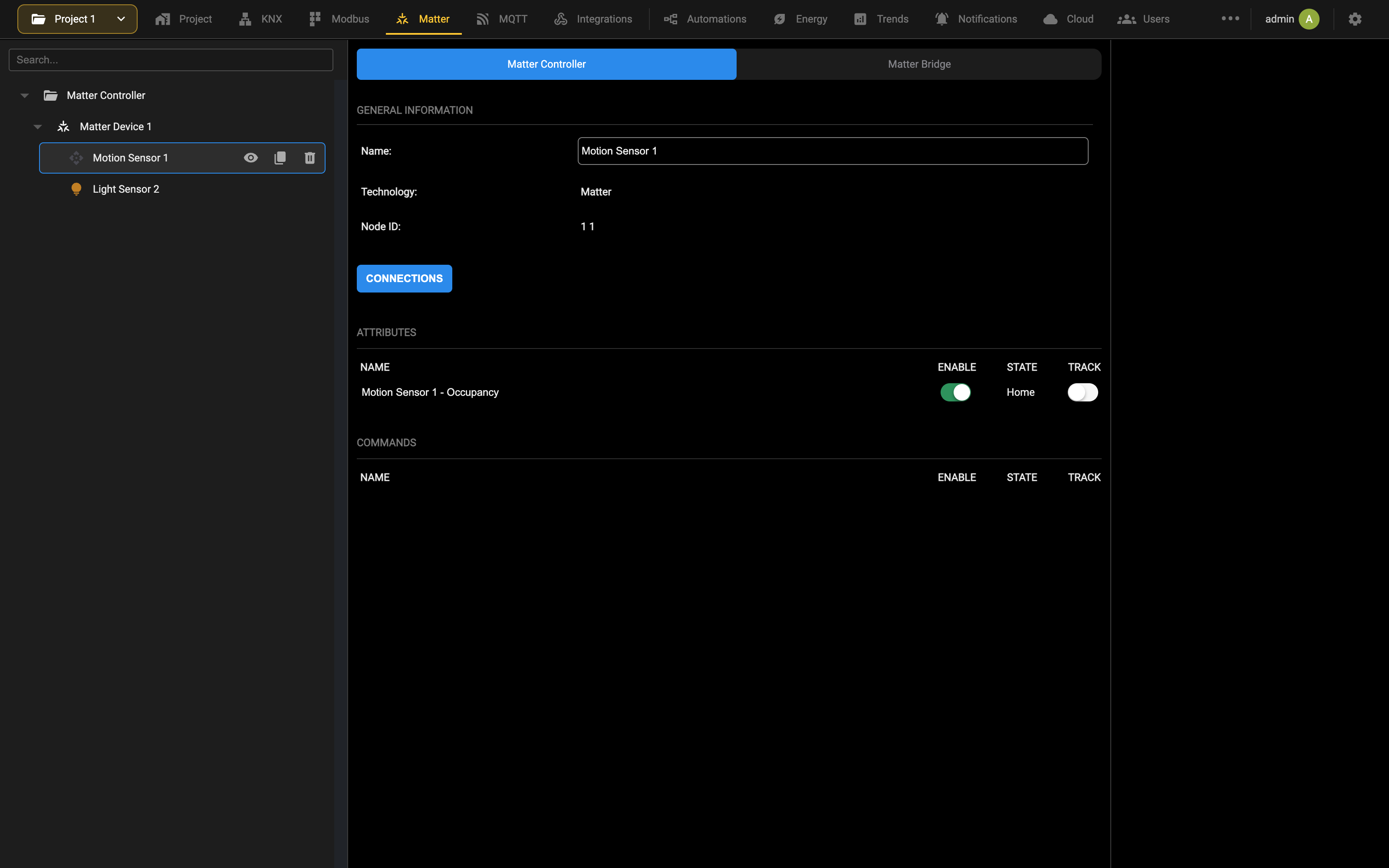Click Motion Sensor 1 - Occupancy attribute name
The width and height of the screenshot is (1389, 868).
point(430,392)
